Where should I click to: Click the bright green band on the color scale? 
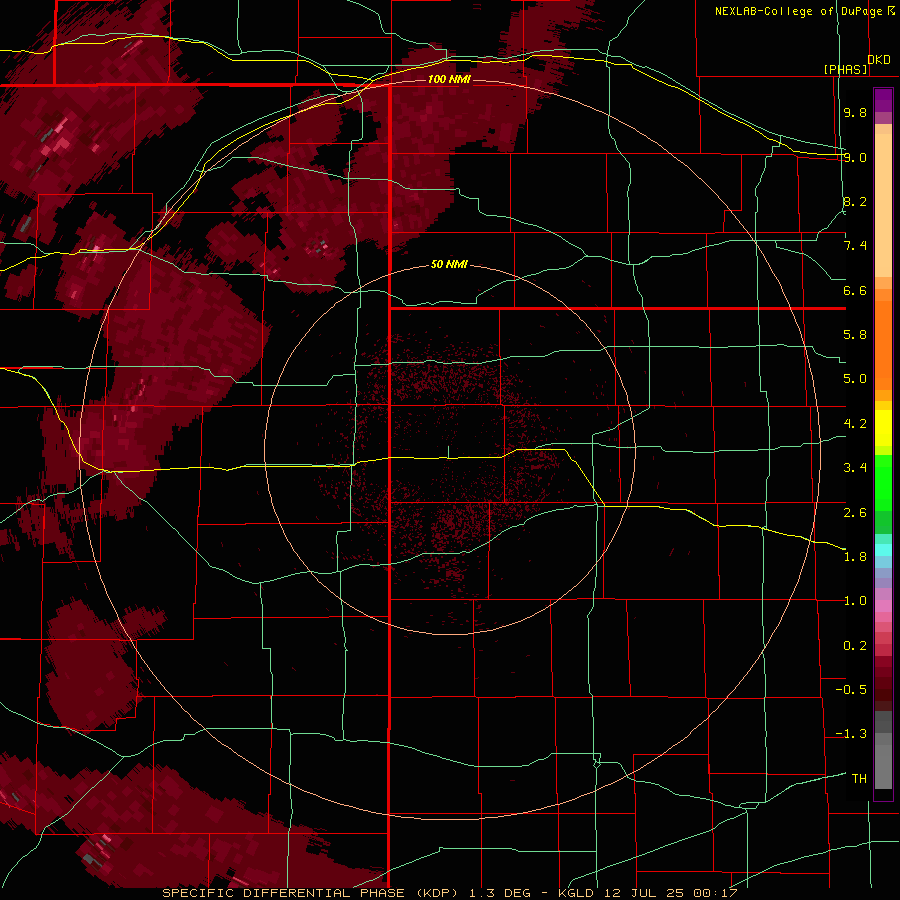click(x=883, y=483)
